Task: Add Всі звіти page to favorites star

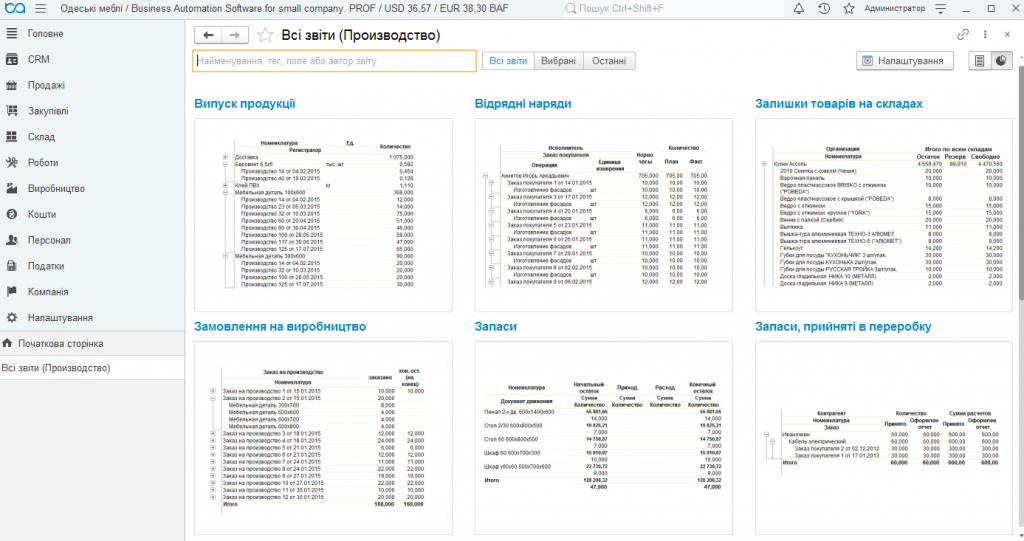Action: pos(264,35)
